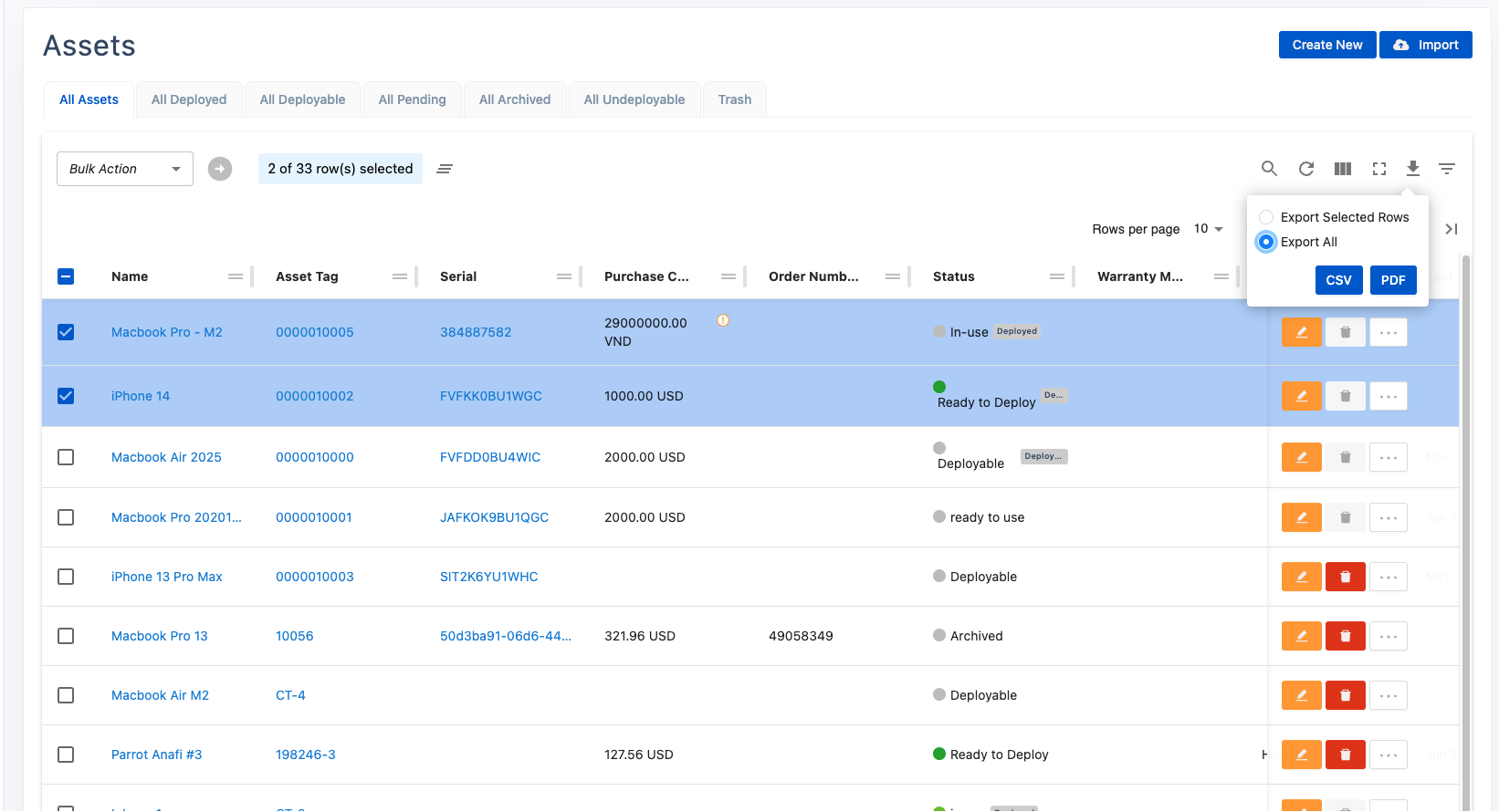Toggle full screen table view
The width and height of the screenshot is (1499, 812).
click(1379, 169)
